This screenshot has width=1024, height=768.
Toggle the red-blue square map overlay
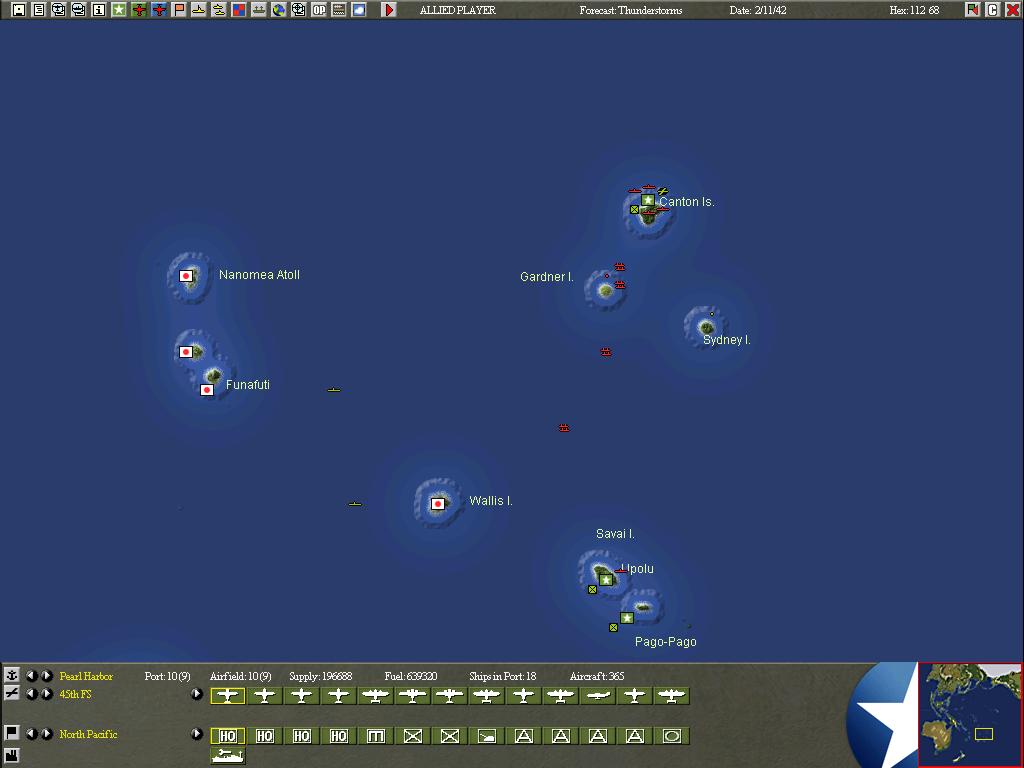pos(239,10)
